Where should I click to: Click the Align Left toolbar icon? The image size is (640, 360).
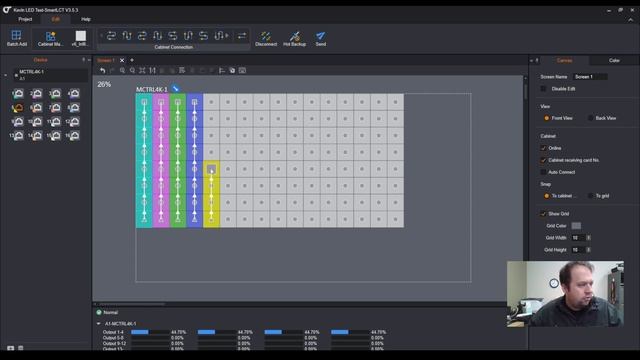tap(222, 71)
